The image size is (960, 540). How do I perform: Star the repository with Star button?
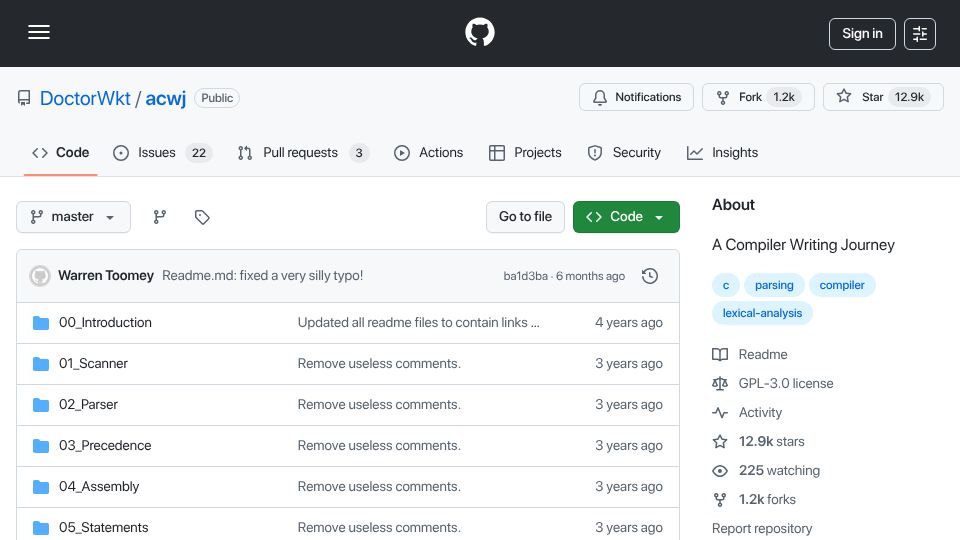tap(883, 97)
